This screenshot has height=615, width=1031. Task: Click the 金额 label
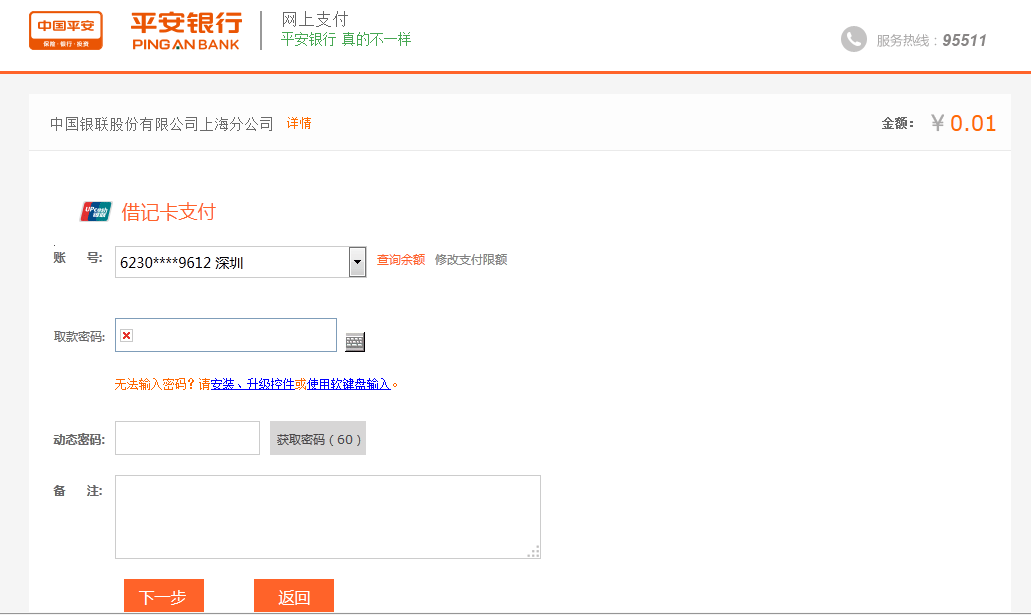(898, 124)
